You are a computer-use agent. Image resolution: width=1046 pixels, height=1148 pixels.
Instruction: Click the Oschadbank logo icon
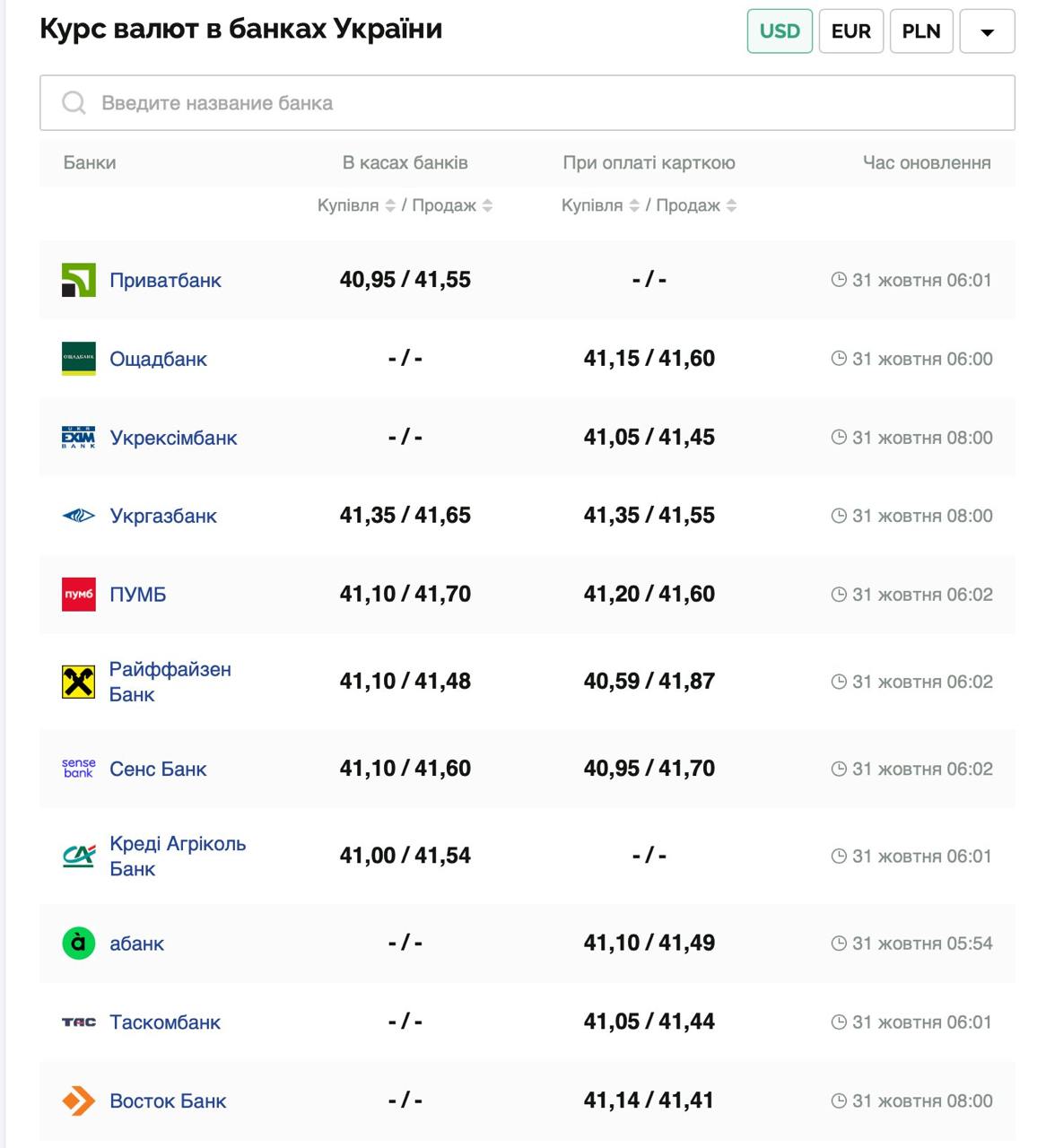pos(78,359)
